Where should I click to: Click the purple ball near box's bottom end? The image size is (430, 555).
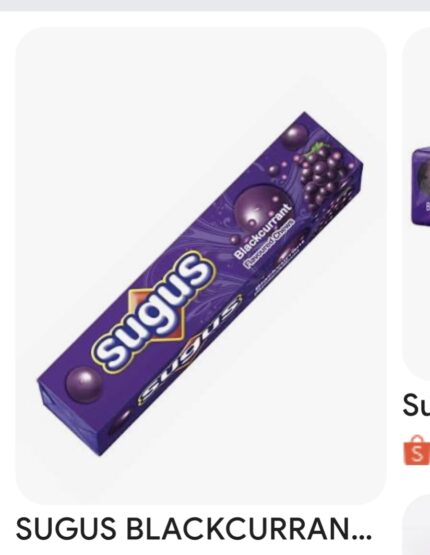[84, 384]
